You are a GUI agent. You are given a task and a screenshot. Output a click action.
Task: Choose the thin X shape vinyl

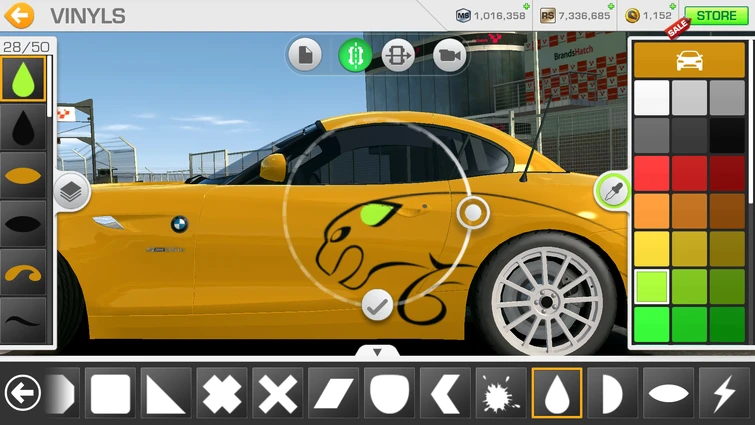(x=278, y=393)
